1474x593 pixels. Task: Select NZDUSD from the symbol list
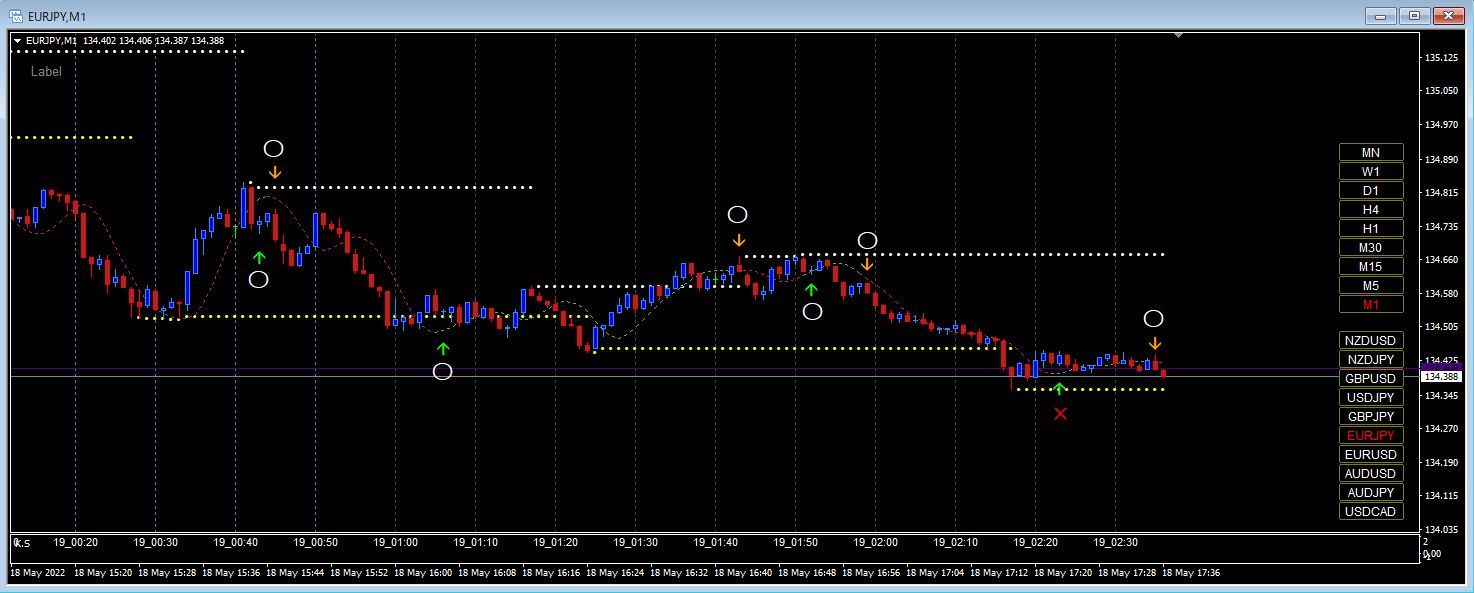1370,340
